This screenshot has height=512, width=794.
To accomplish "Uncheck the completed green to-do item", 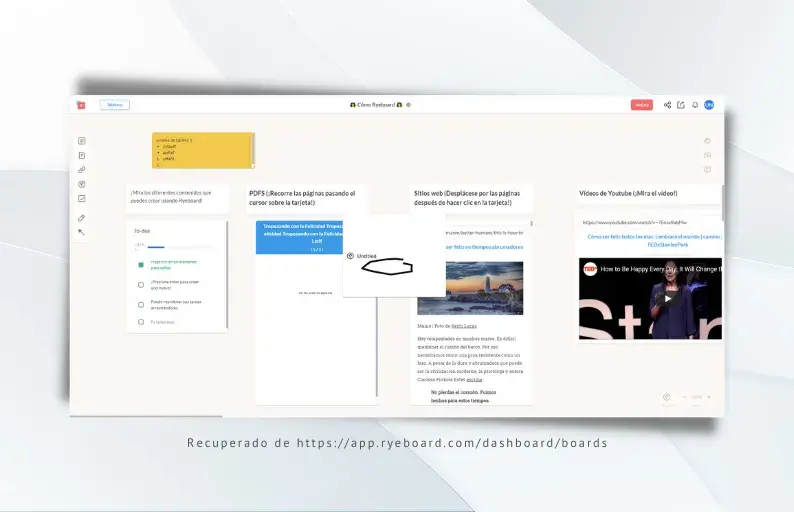I will (141, 265).
